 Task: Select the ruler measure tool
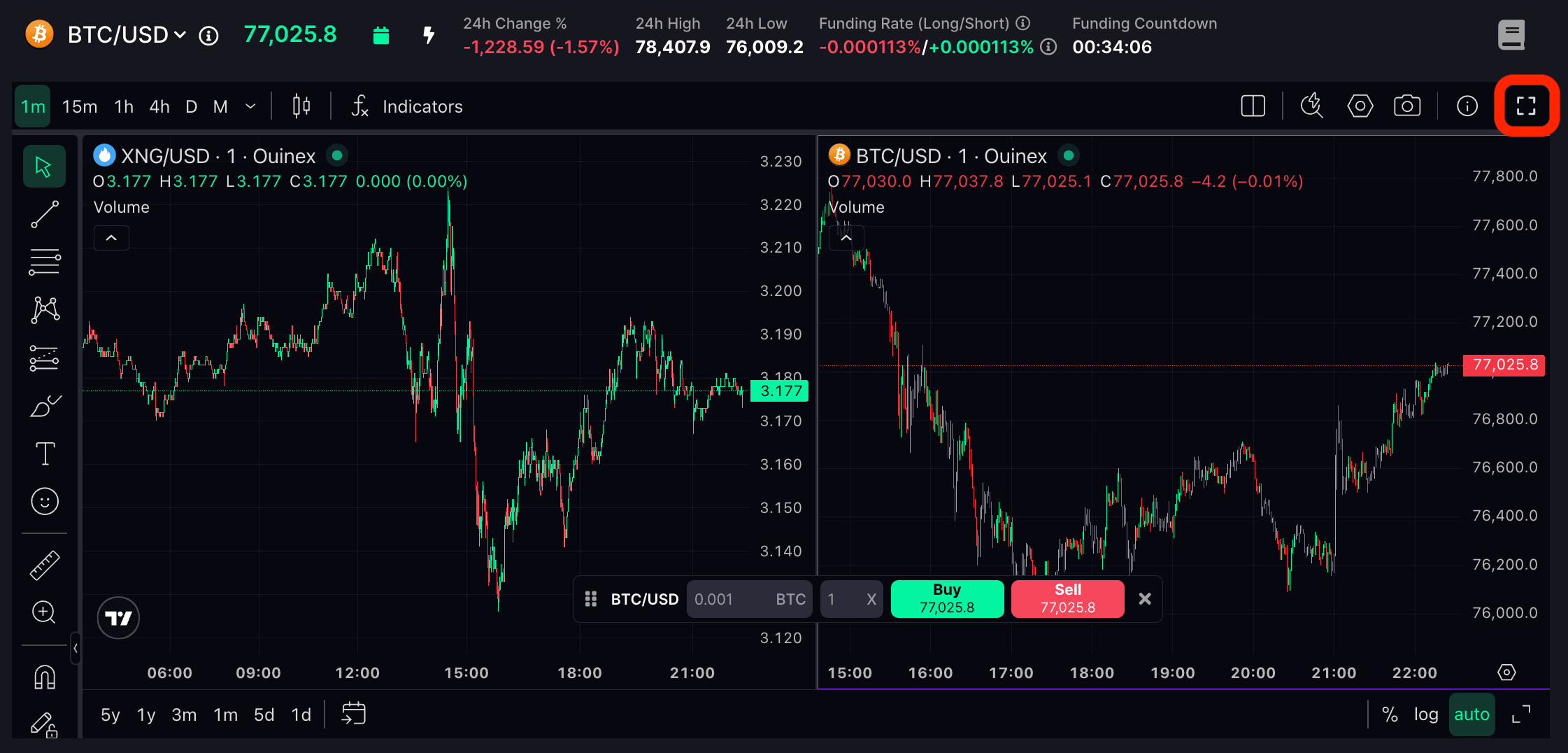pyautogui.click(x=44, y=565)
